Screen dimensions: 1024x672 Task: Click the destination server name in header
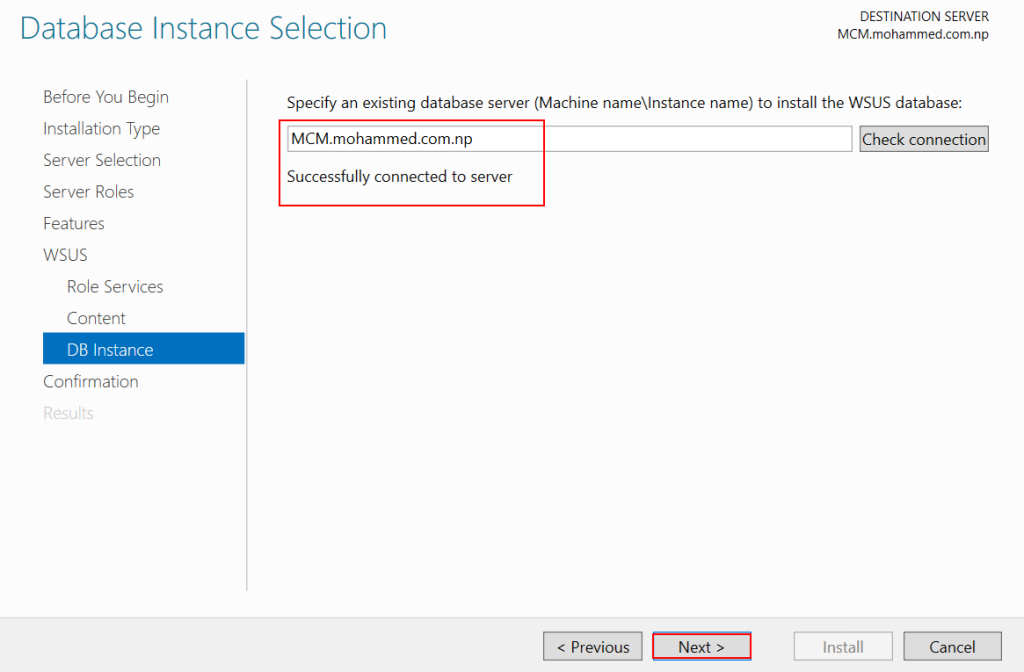912,33
